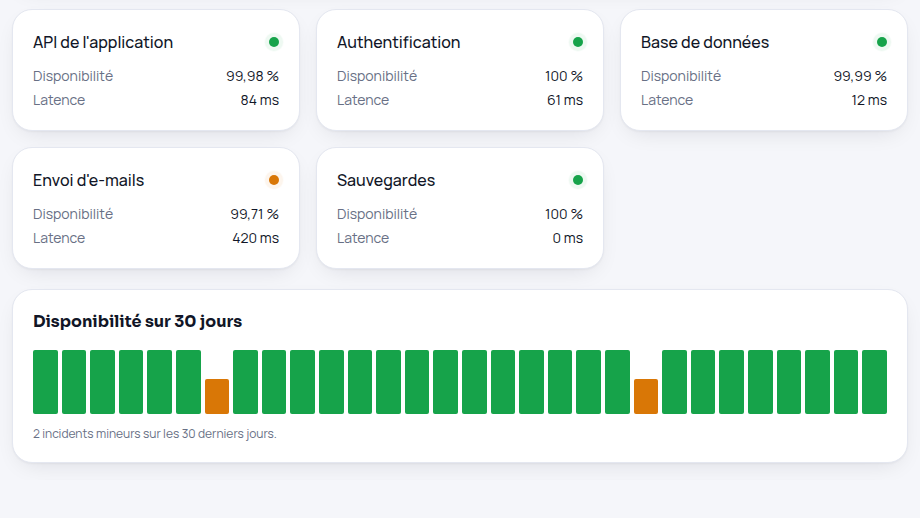Click the 420 ms latency value
The width and height of the screenshot is (920, 518).
pos(255,238)
